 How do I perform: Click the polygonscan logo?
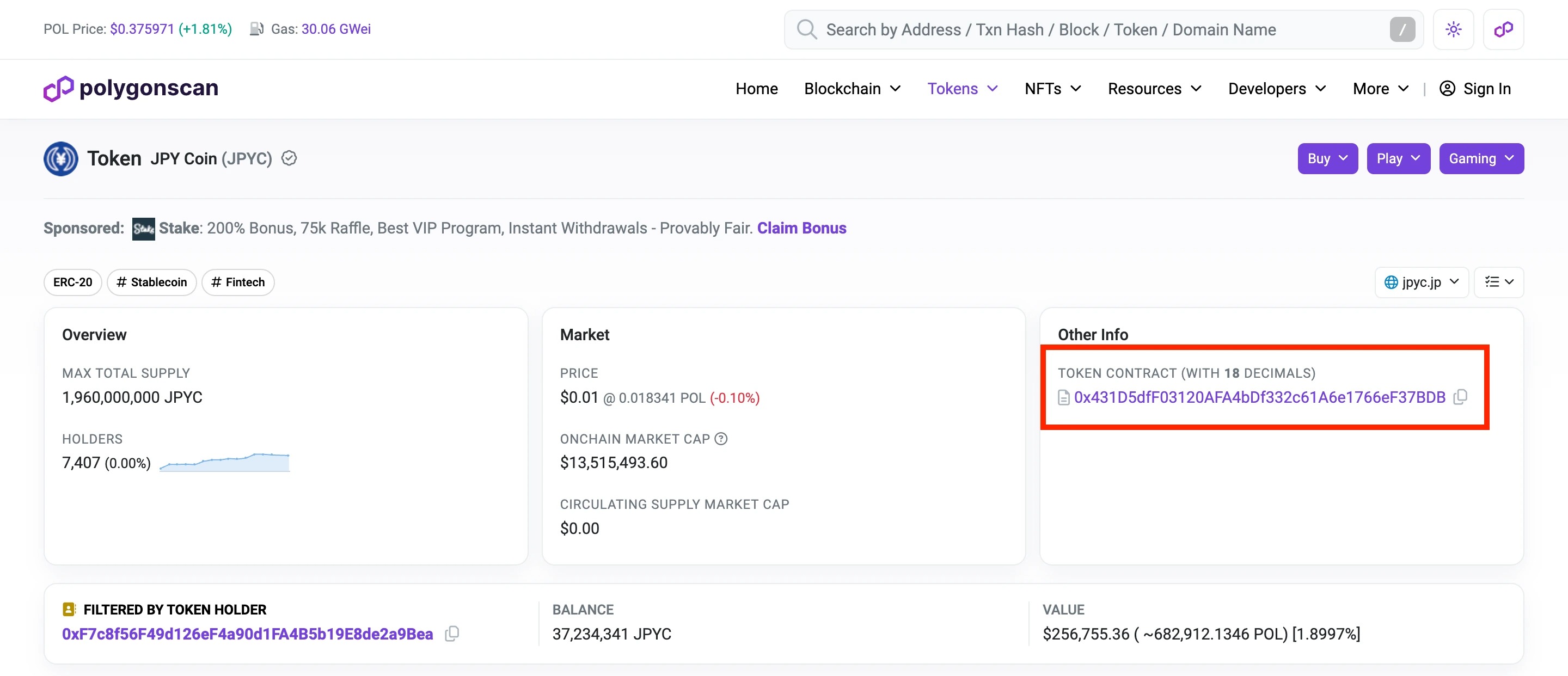(130, 88)
